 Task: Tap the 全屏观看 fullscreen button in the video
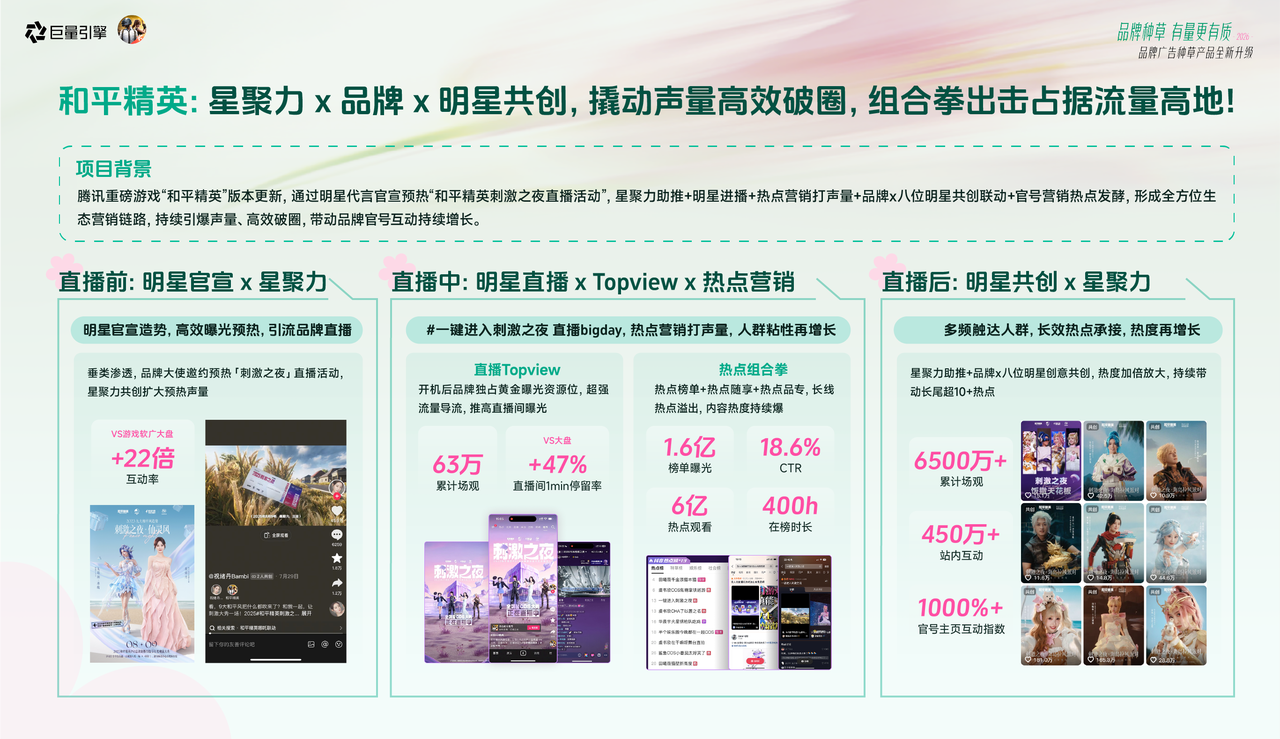click(274, 536)
